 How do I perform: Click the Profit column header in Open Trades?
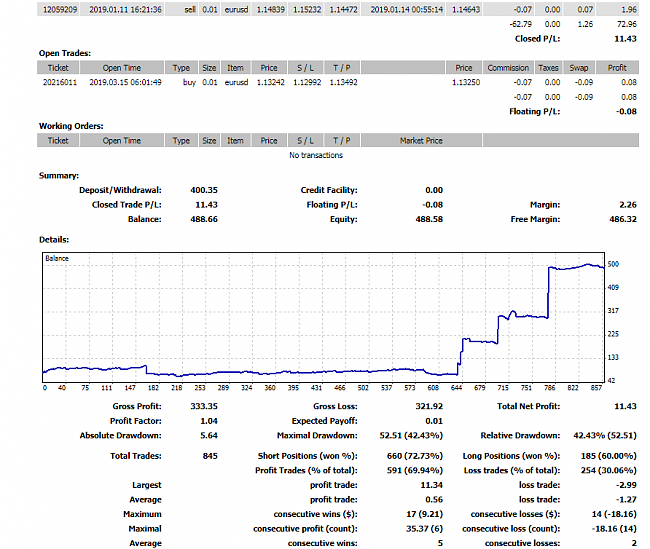click(x=617, y=67)
